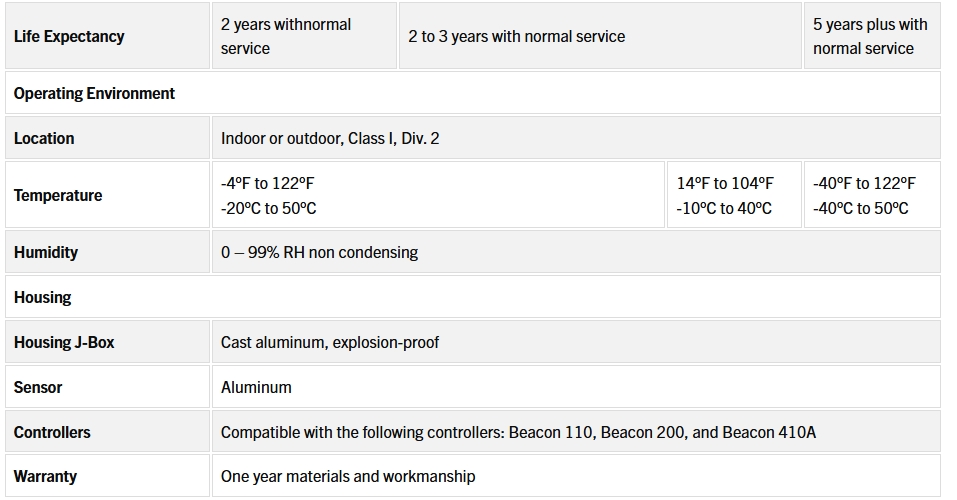The height and width of the screenshot is (500, 957).
Task: Select the "0 – 99% RH non condensing" value
Action: tap(319, 252)
